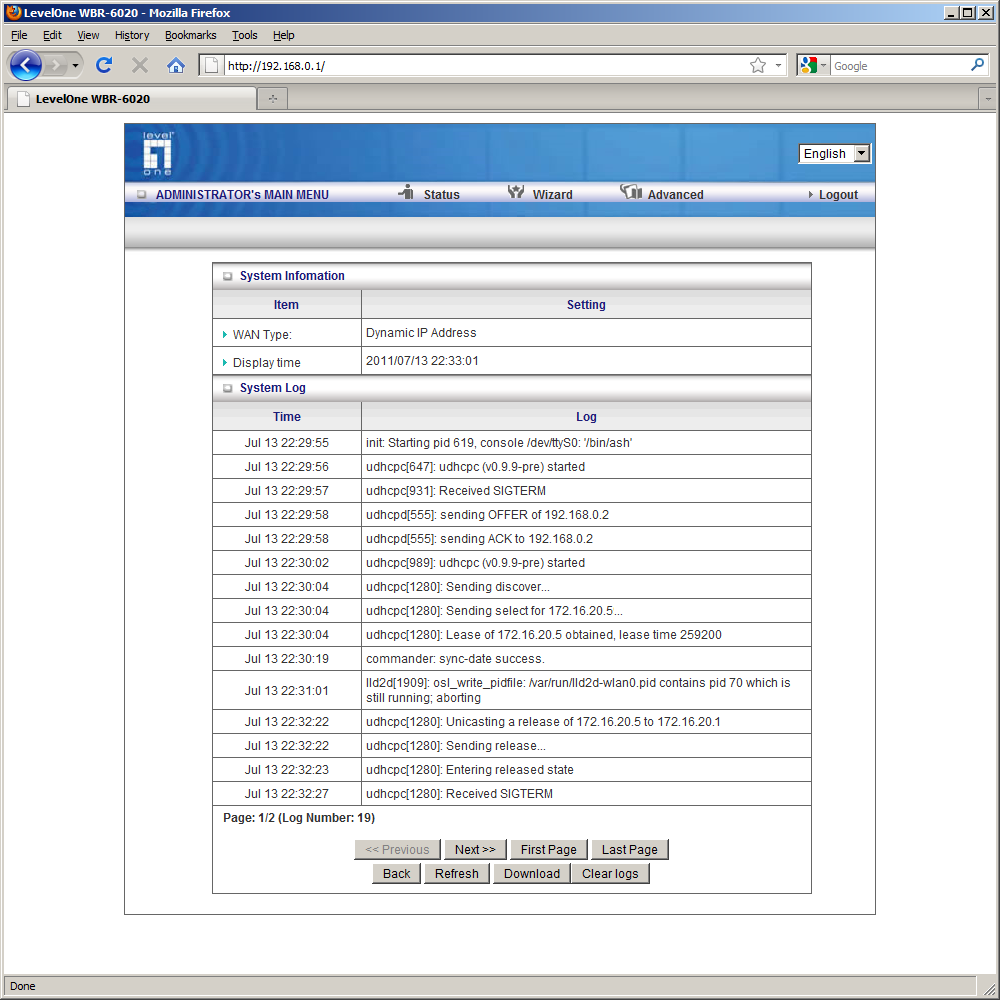The width and height of the screenshot is (1000, 1000).
Task: Open the English language dropdown
Action: point(834,153)
